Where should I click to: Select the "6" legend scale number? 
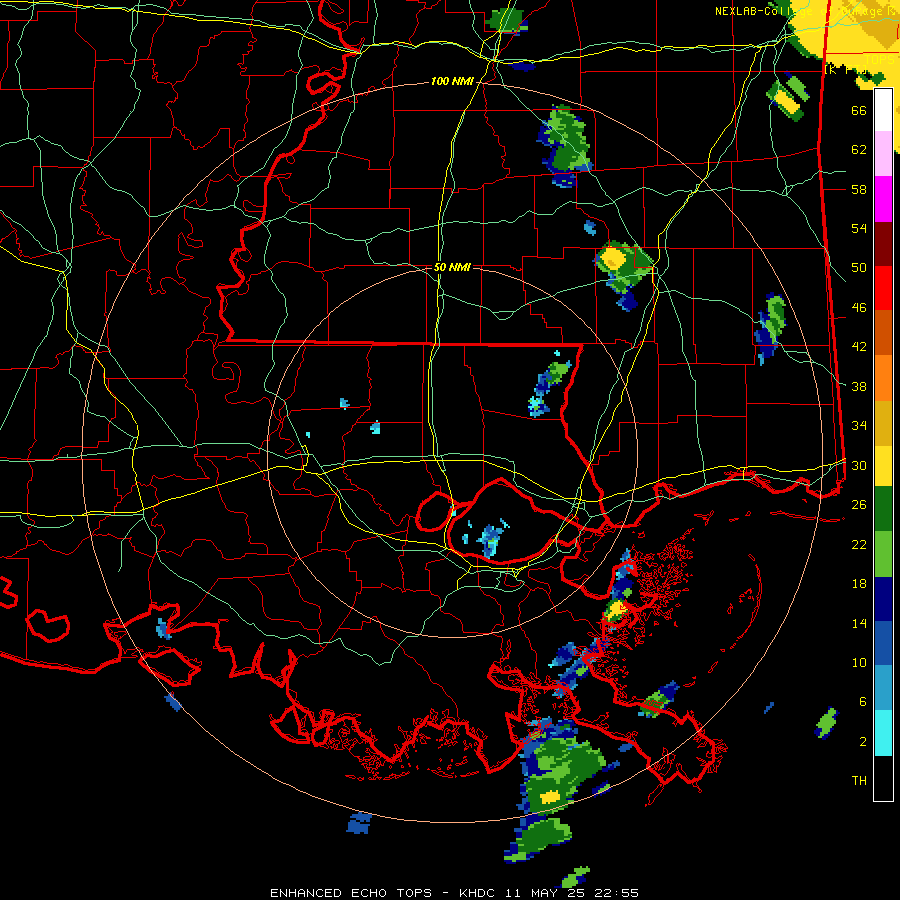tap(863, 702)
